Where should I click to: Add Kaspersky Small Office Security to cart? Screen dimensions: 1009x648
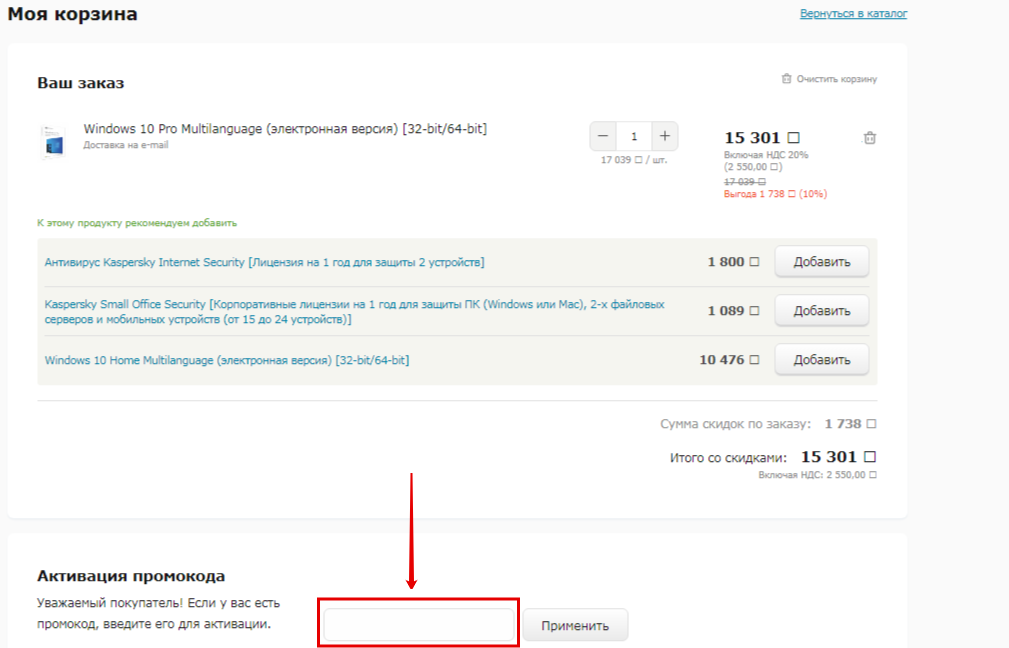pos(822,311)
